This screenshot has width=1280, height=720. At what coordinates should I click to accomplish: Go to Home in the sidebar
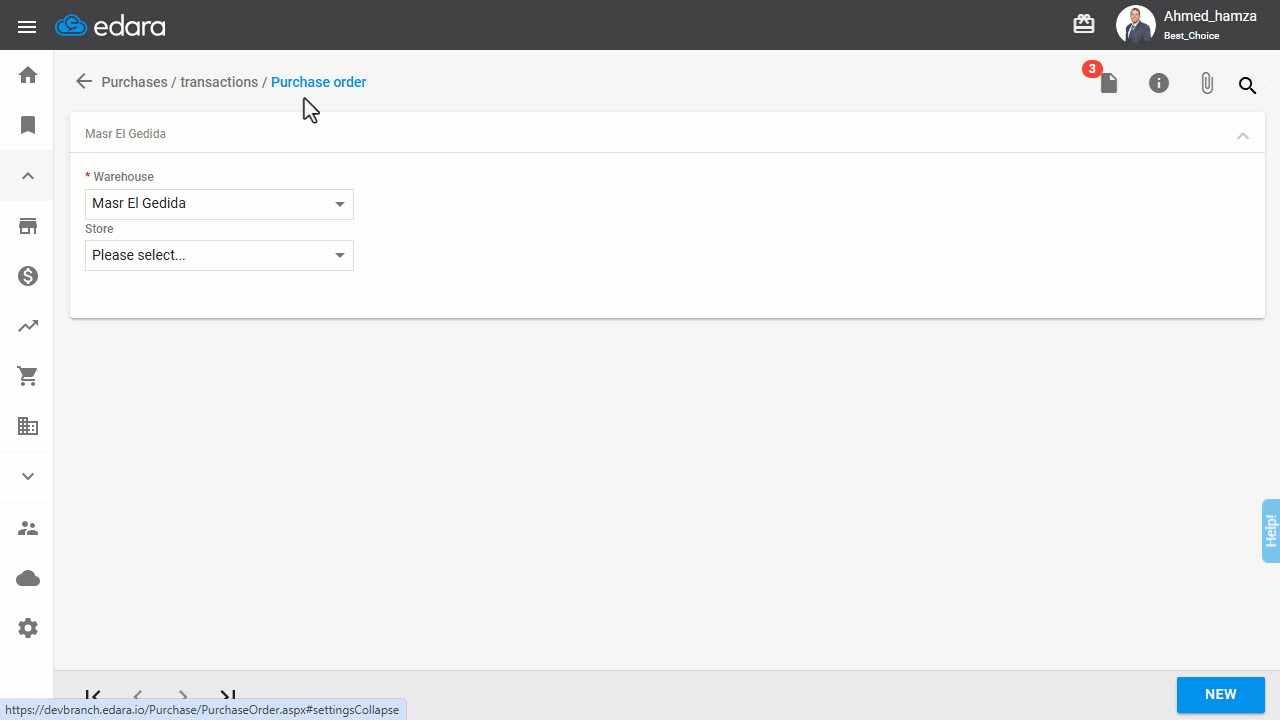(x=28, y=75)
